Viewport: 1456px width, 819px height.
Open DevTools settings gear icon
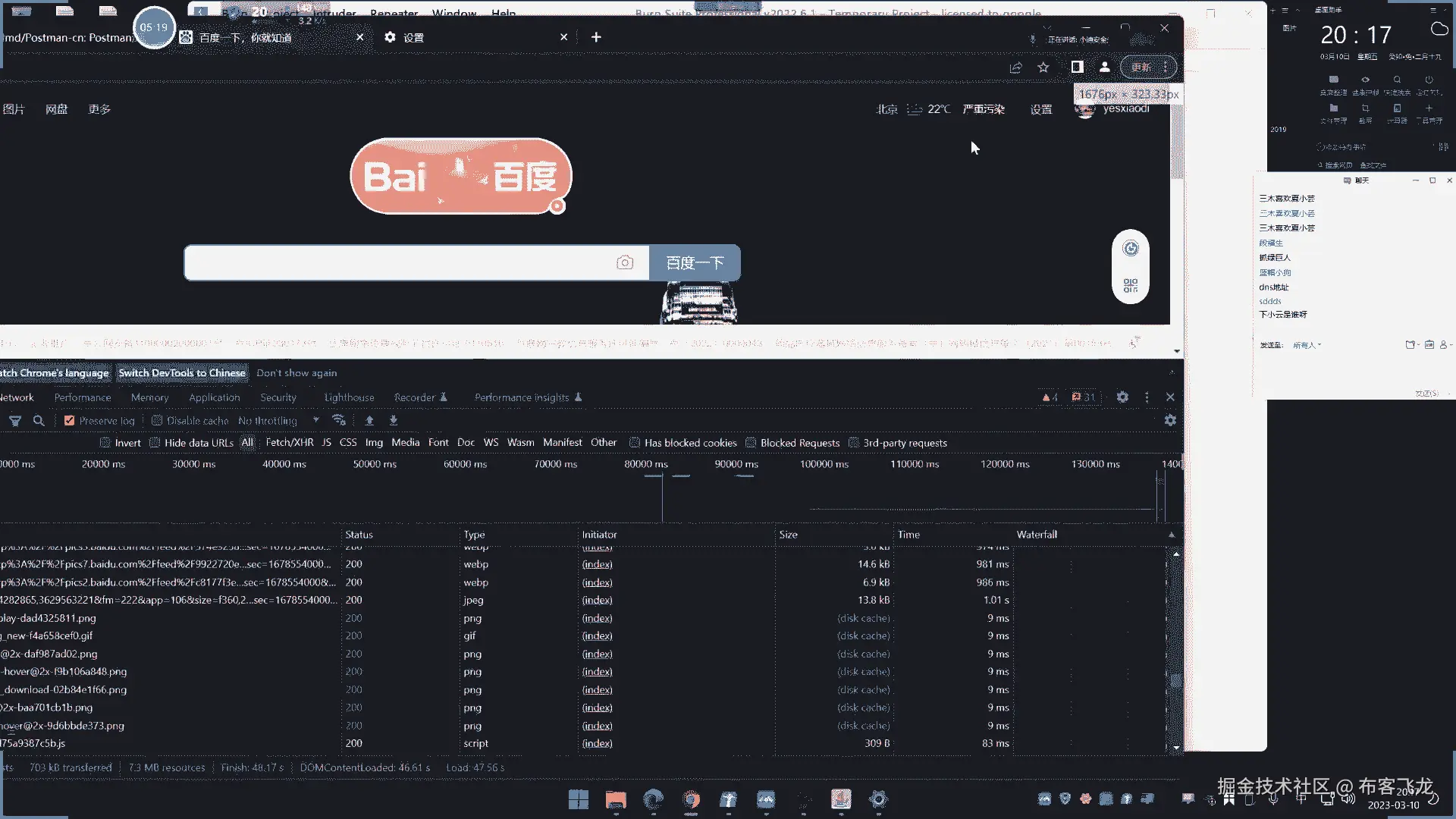(1122, 397)
